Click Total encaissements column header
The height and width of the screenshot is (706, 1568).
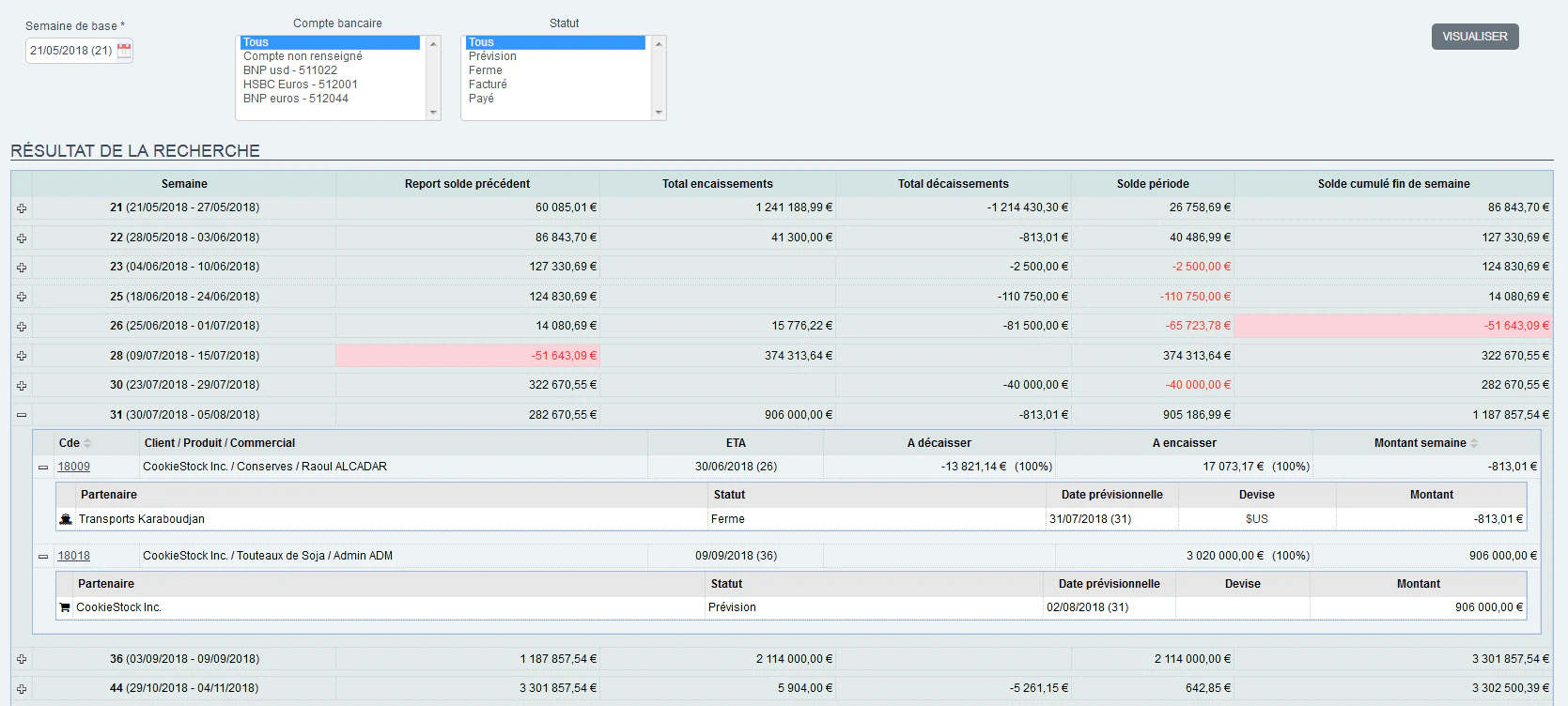718,184
